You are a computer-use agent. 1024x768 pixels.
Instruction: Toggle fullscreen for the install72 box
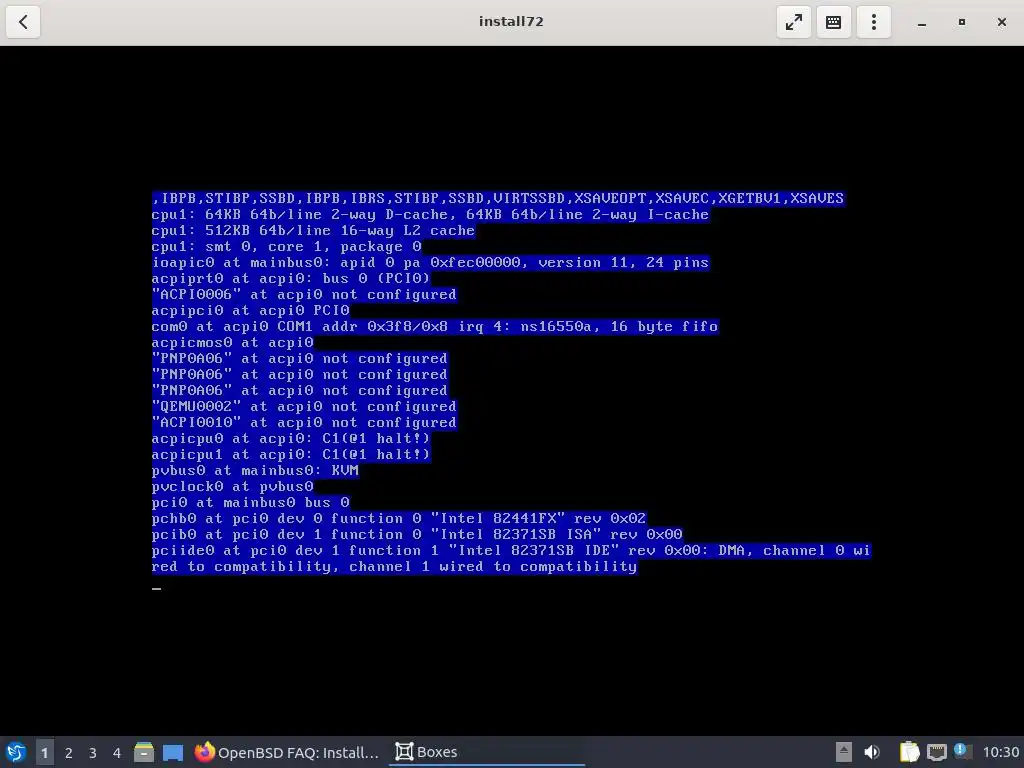click(793, 22)
